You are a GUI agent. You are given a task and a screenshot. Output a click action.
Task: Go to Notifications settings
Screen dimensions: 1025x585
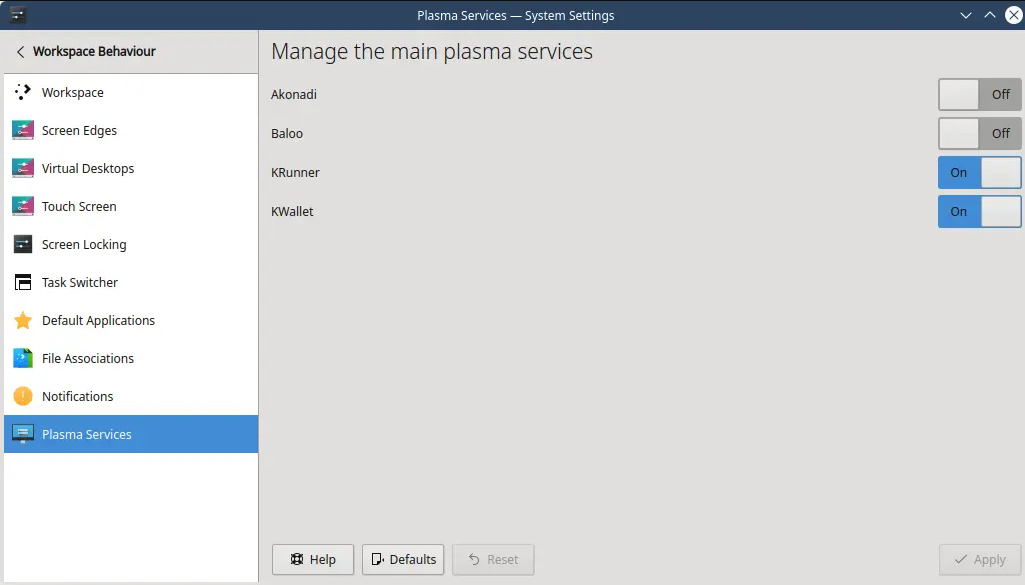coord(131,396)
